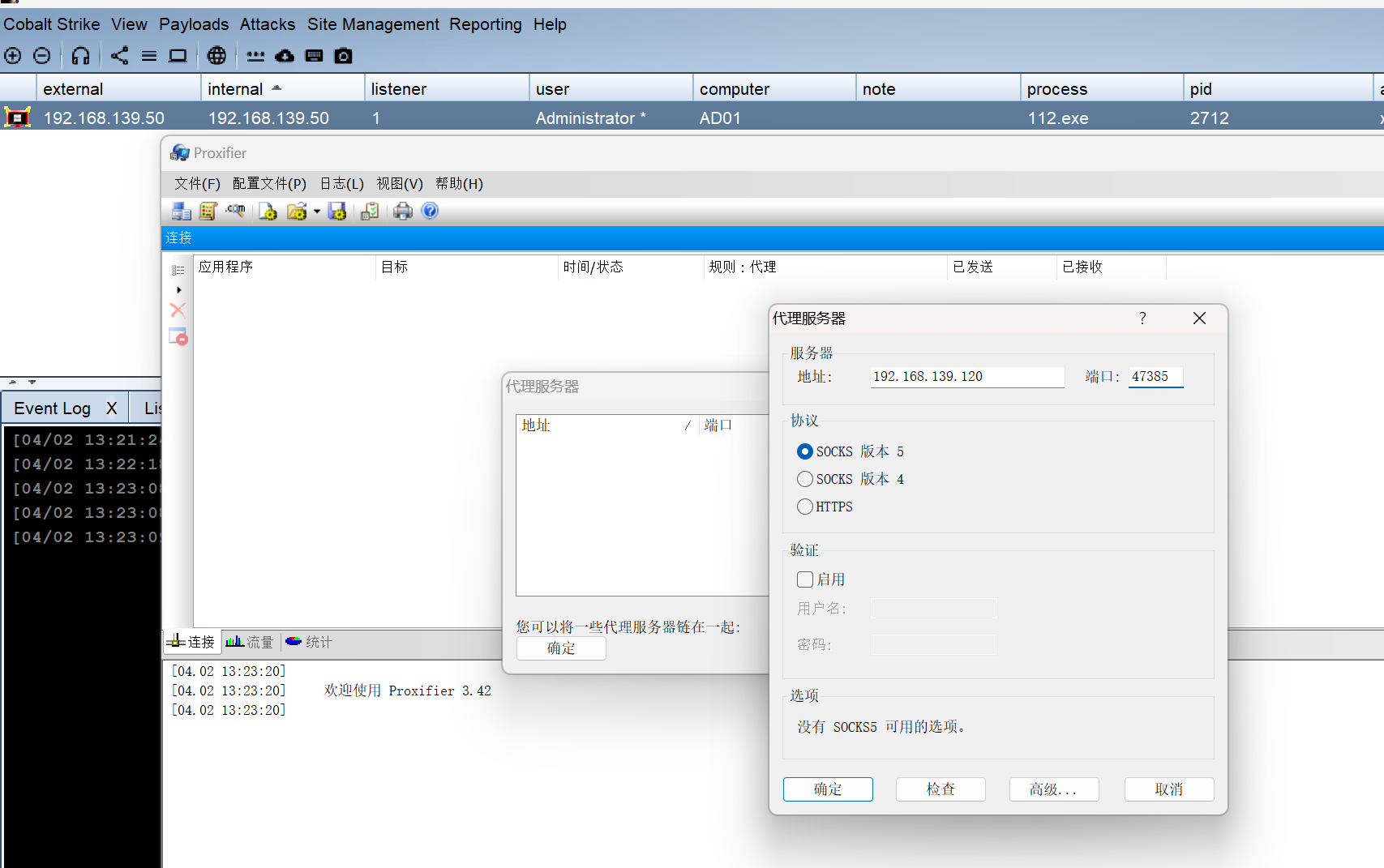Click the 端口 port input field
The image size is (1384, 868).
[x=1155, y=376]
